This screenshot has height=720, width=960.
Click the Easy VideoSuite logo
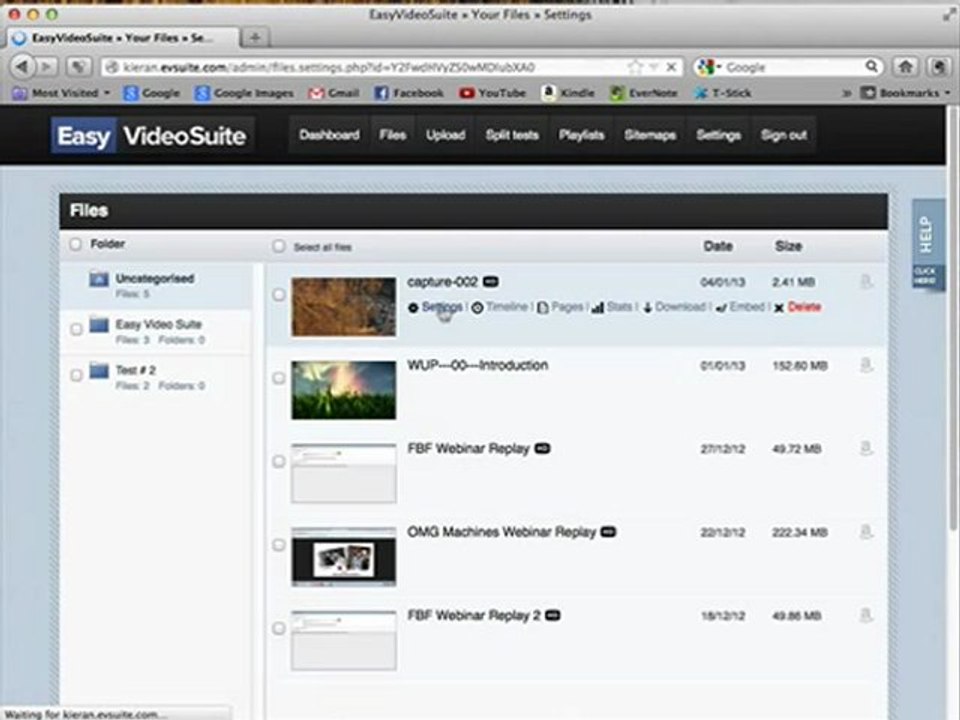click(x=151, y=136)
